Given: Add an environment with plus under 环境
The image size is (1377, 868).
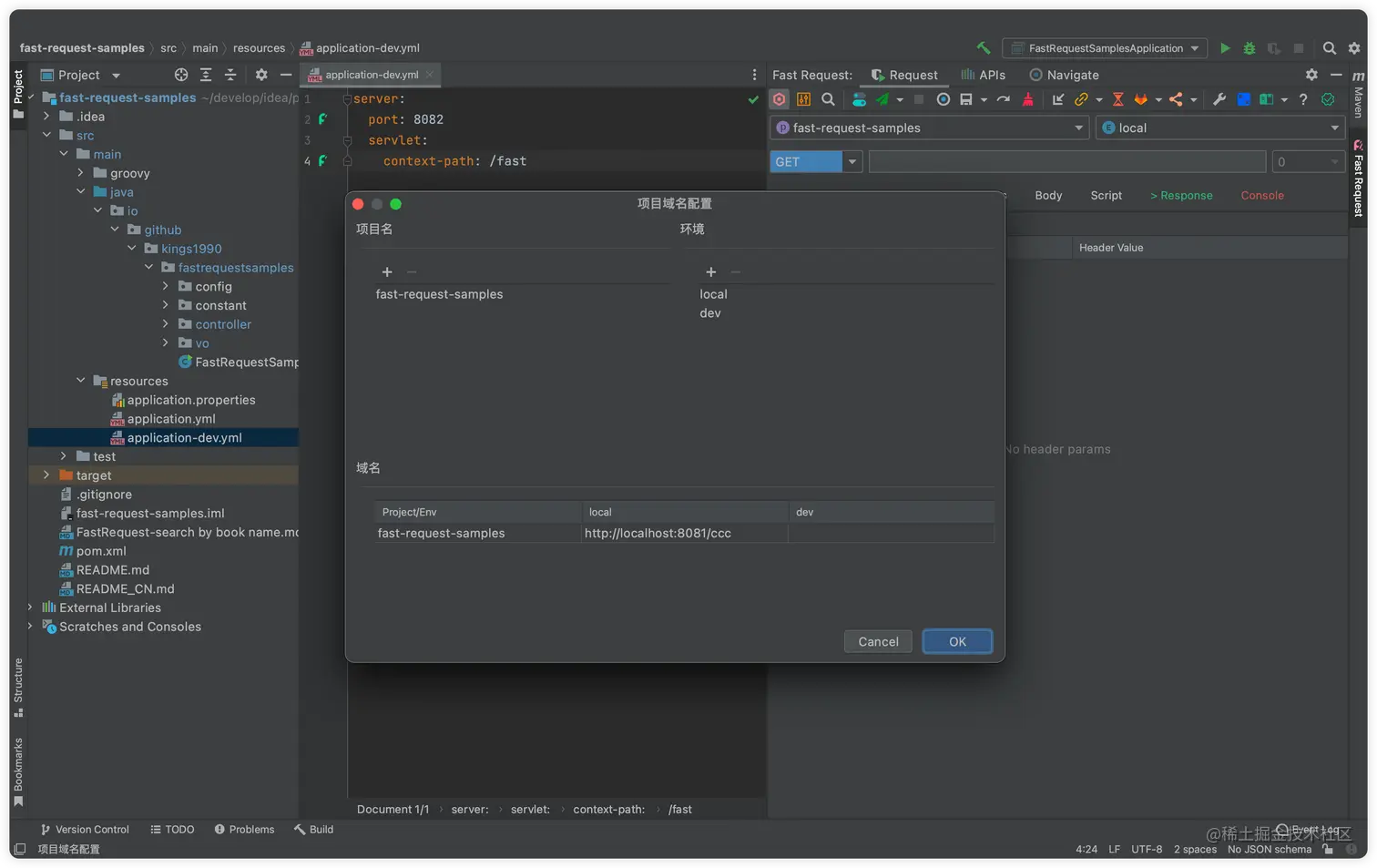Looking at the screenshot, I should pos(711,272).
